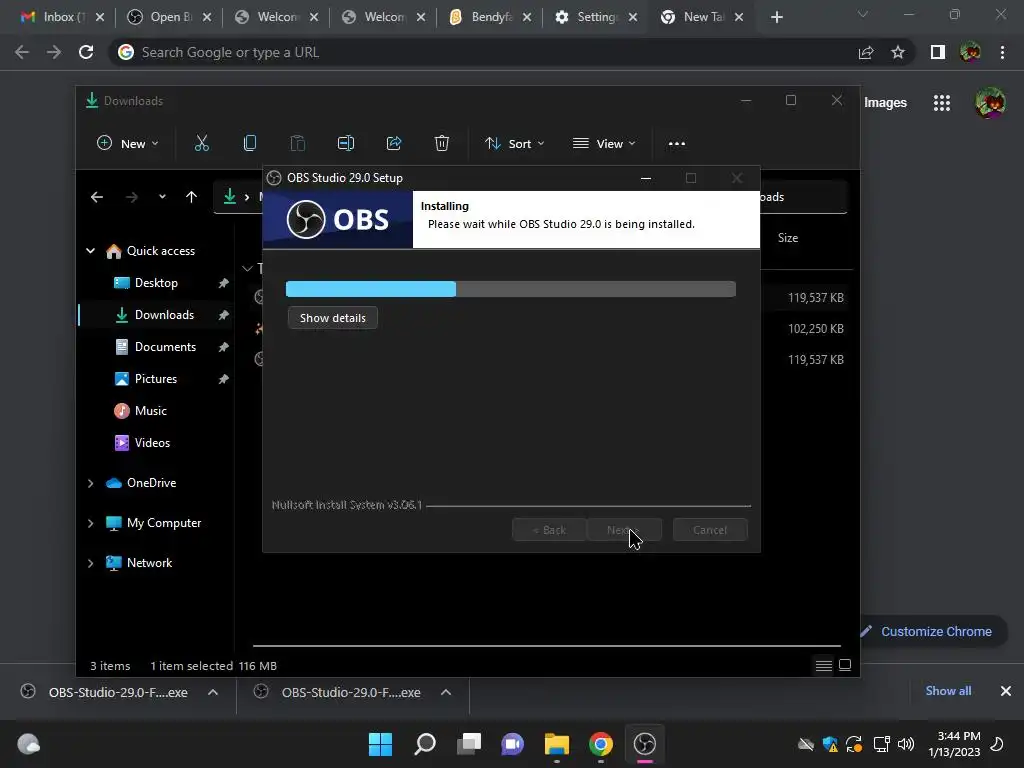Open the Chrome profile avatar in the toolbar
Image resolution: width=1024 pixels, height=768 pixels.
click(x=970, y=52)
